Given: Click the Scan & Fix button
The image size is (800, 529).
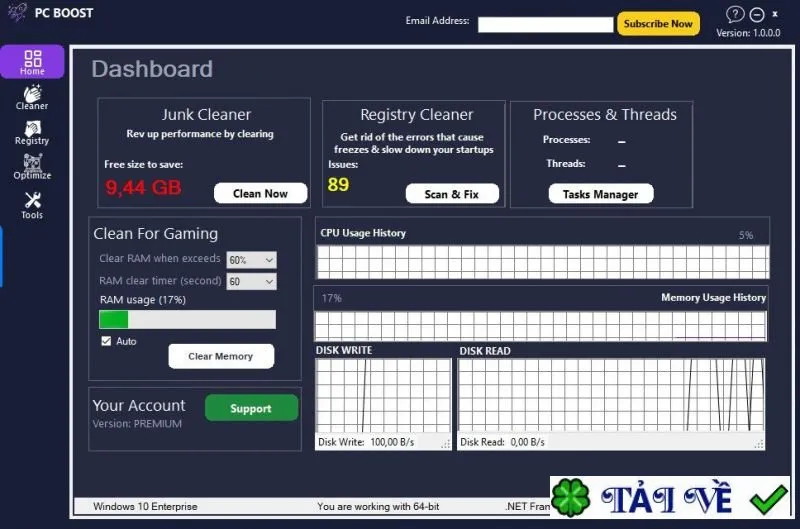Looking at the screenshot, I should [452, 194].
